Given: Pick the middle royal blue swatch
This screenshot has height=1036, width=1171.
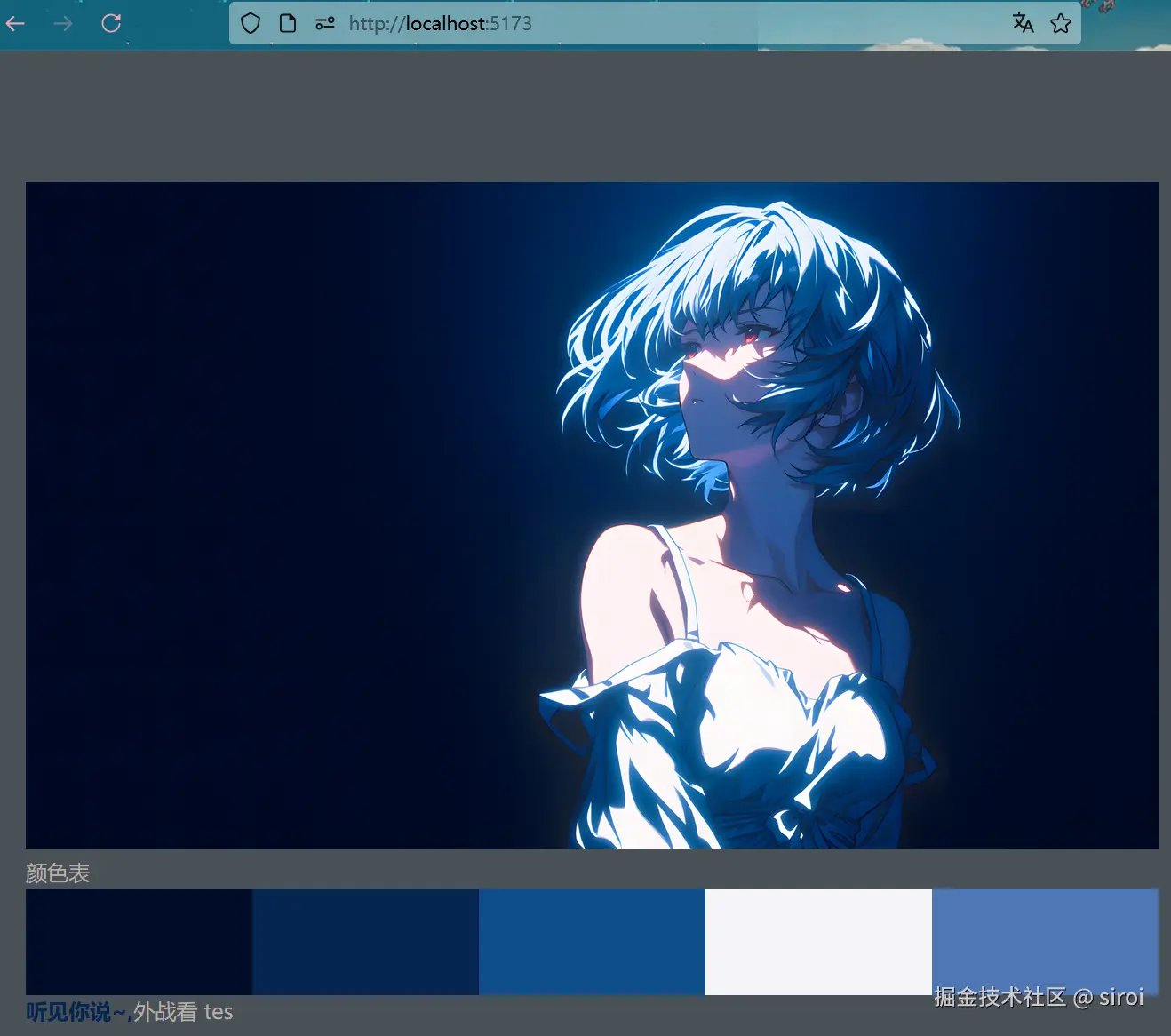Looking at the screenshot, I should point(592,941).
